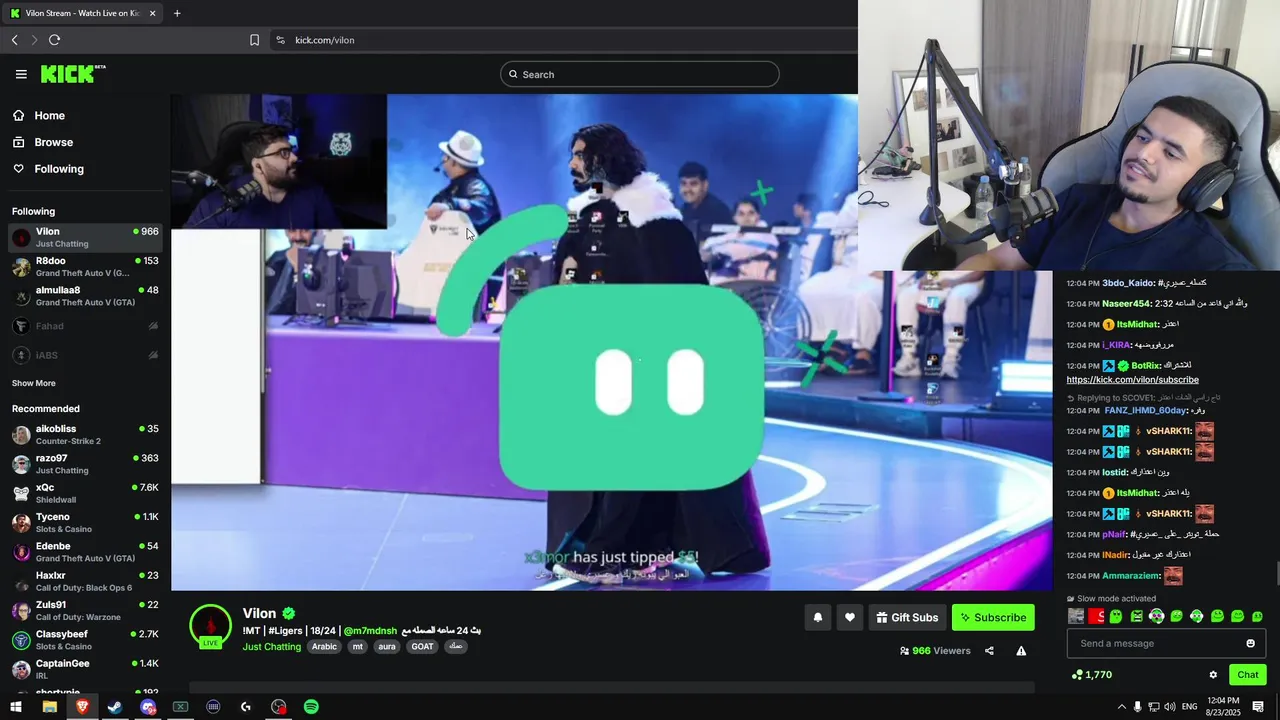
Task: Open Vilon's channel avatar with LIVE badge
Action: click(x=210, y=627)
